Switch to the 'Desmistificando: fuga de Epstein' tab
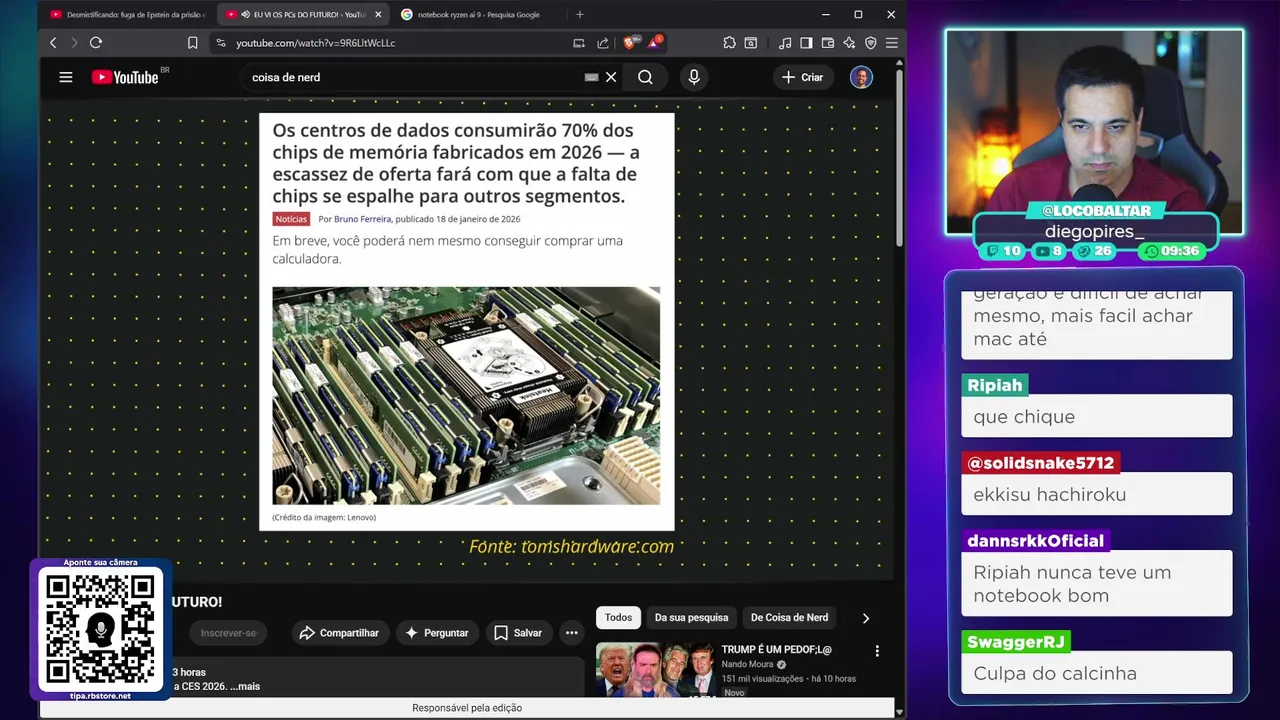 click(x=127, y=15)
